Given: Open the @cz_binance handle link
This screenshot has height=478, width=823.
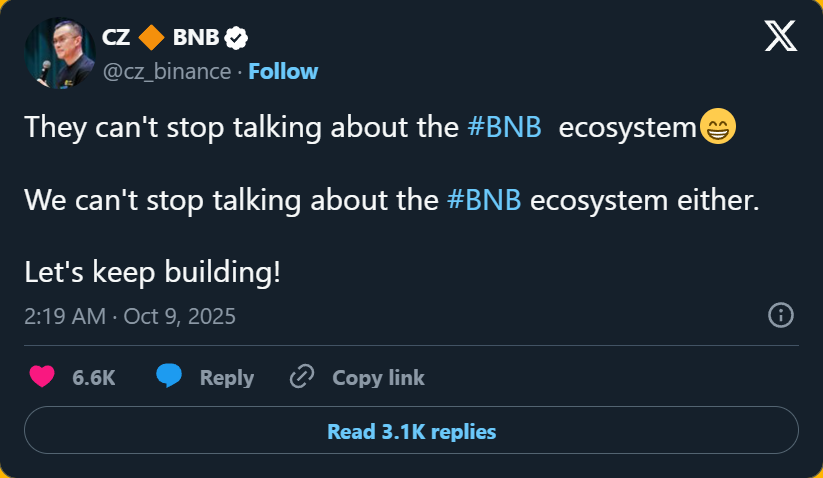Looking at the screenshot, I should click(x=167, y=71).
